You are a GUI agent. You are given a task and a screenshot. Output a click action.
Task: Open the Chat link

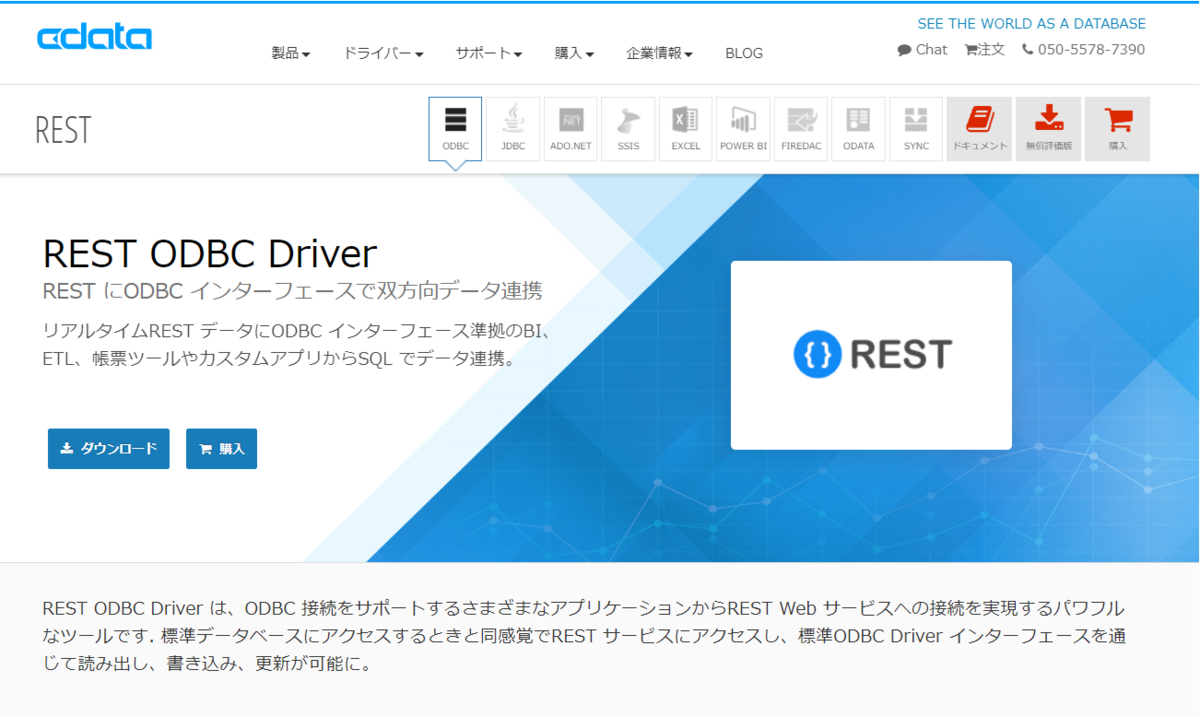(922, 49)
